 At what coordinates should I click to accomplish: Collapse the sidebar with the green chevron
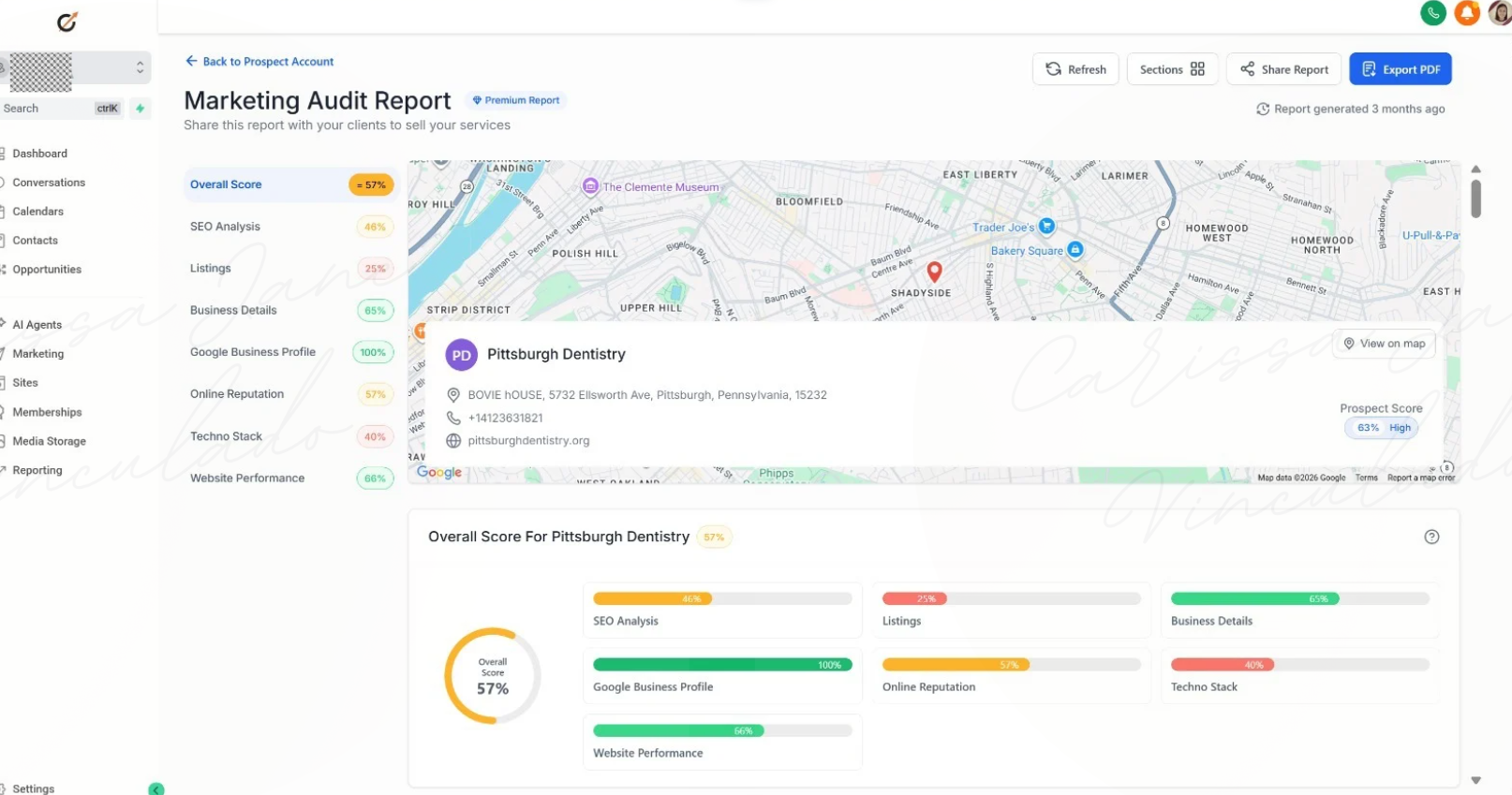(156, 788)
